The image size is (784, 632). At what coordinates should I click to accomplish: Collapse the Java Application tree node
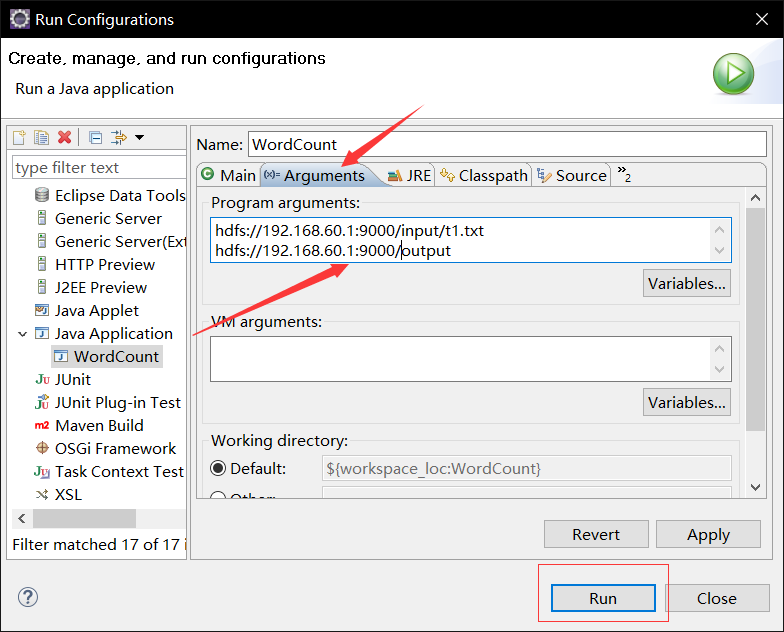click(x=23, y=334)
